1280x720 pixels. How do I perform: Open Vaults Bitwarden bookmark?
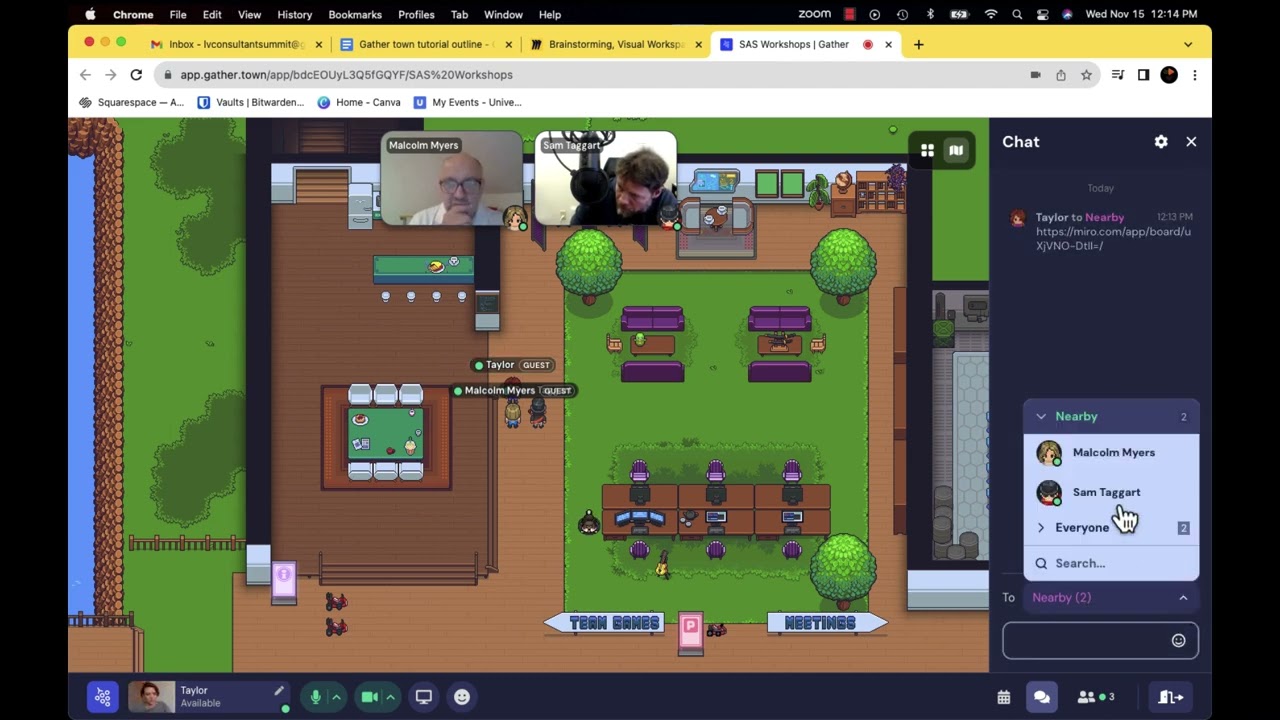tap(252, 102)
